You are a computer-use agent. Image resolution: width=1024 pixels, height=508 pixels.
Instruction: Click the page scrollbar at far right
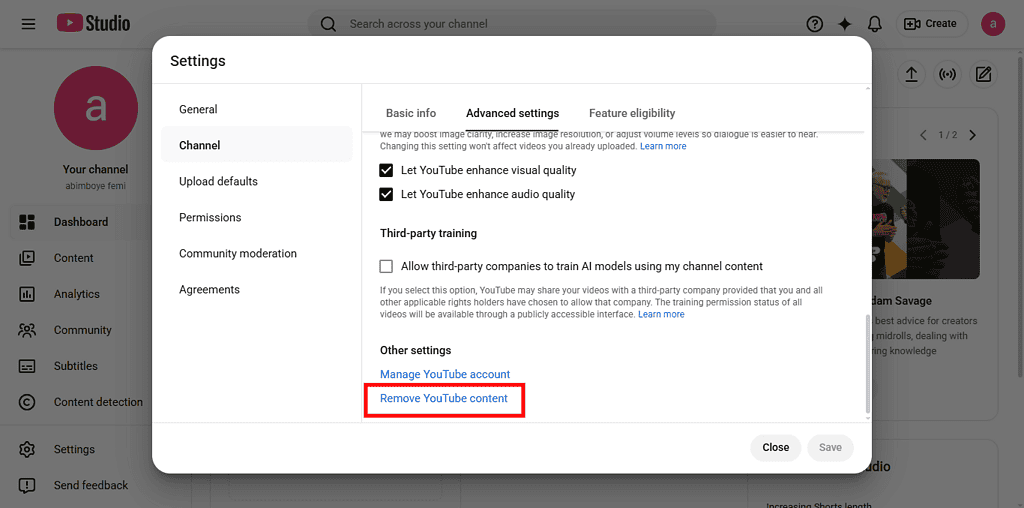pos(1018,215)
